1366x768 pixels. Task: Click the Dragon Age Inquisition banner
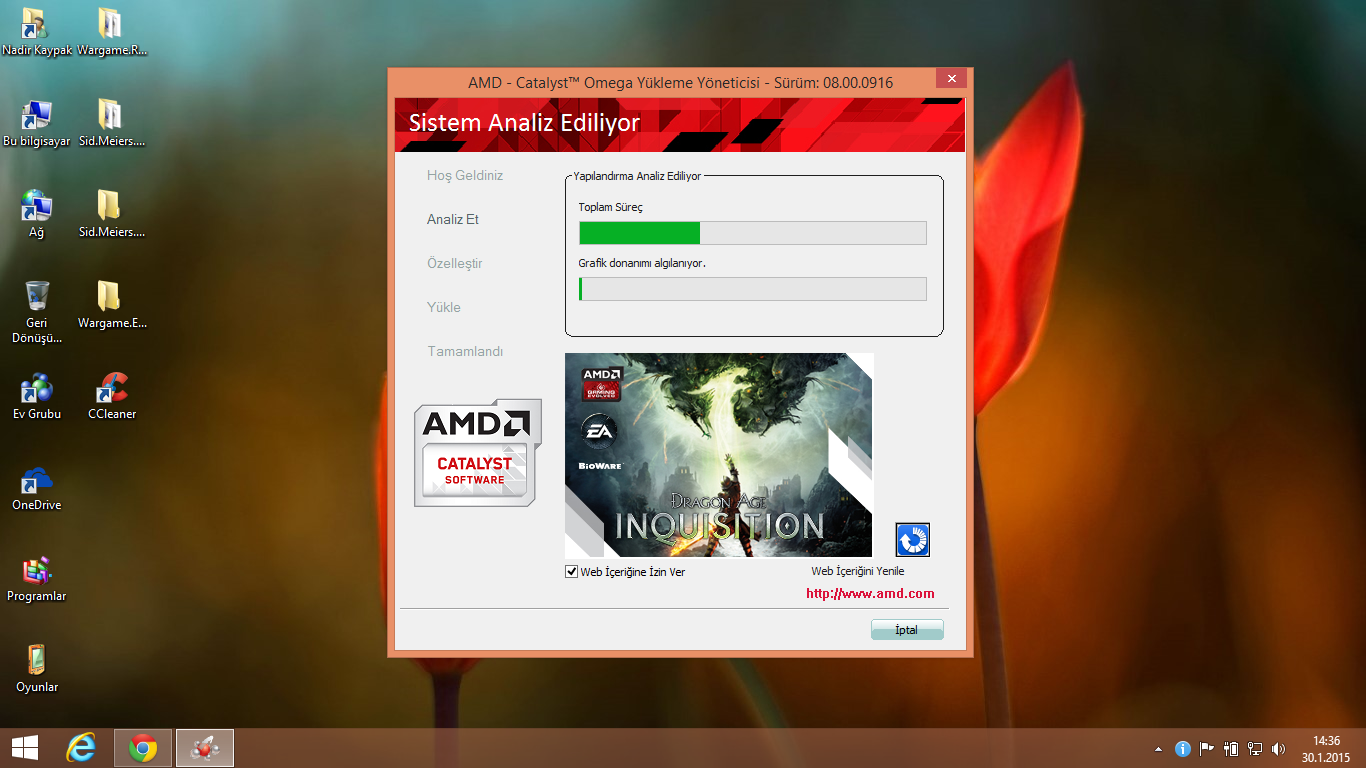[719, 455]
